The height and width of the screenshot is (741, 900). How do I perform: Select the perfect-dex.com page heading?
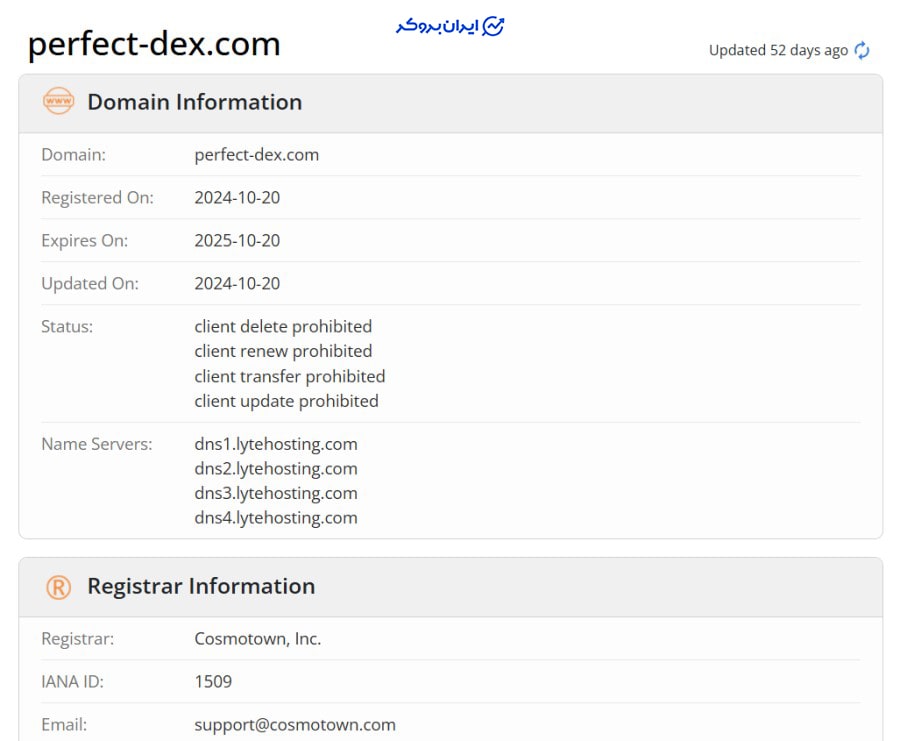(154, 44)
